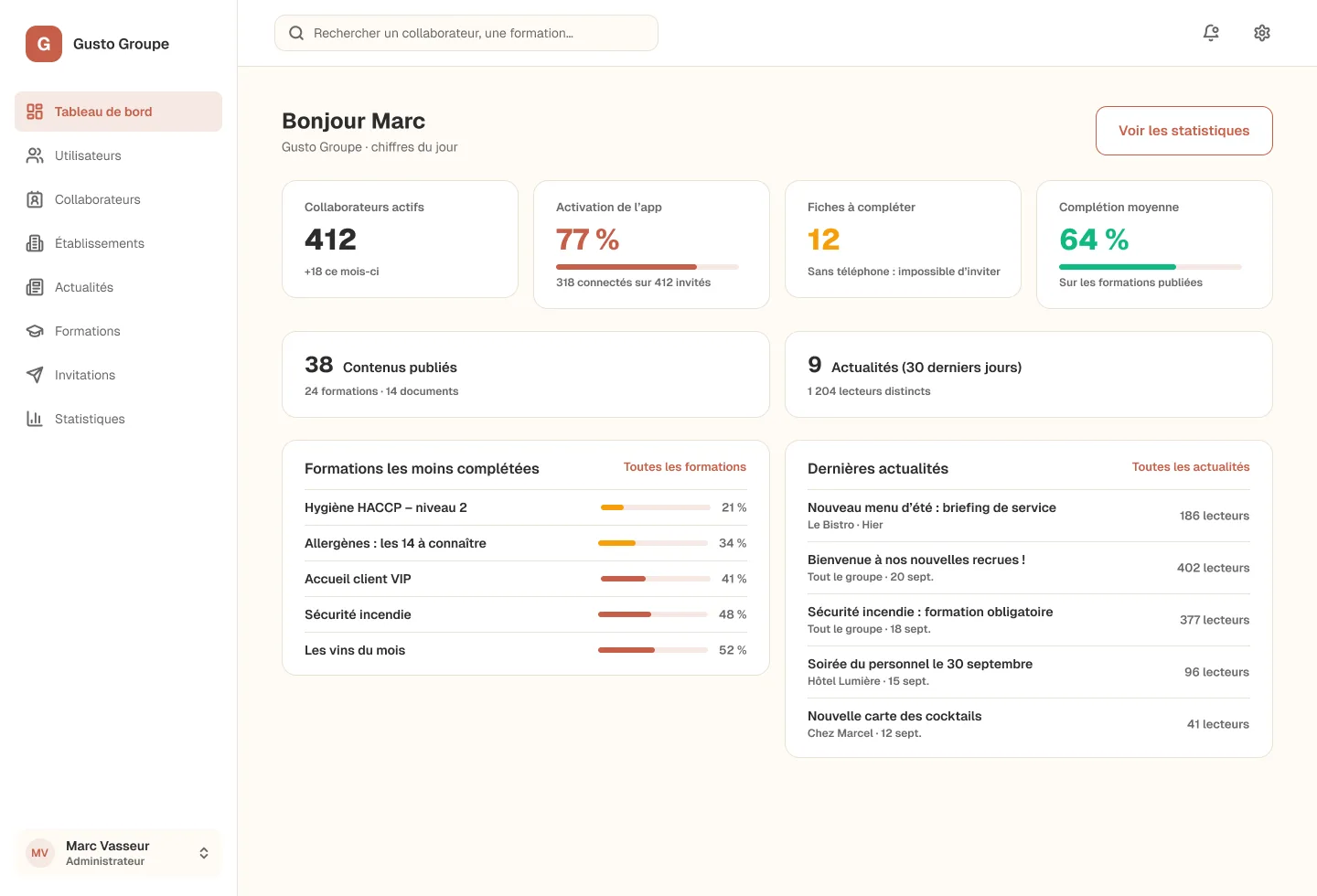This screenshot has height=896, width=1317.
Task: Open notifications bell icon
Action: [x=1211, y=33]
